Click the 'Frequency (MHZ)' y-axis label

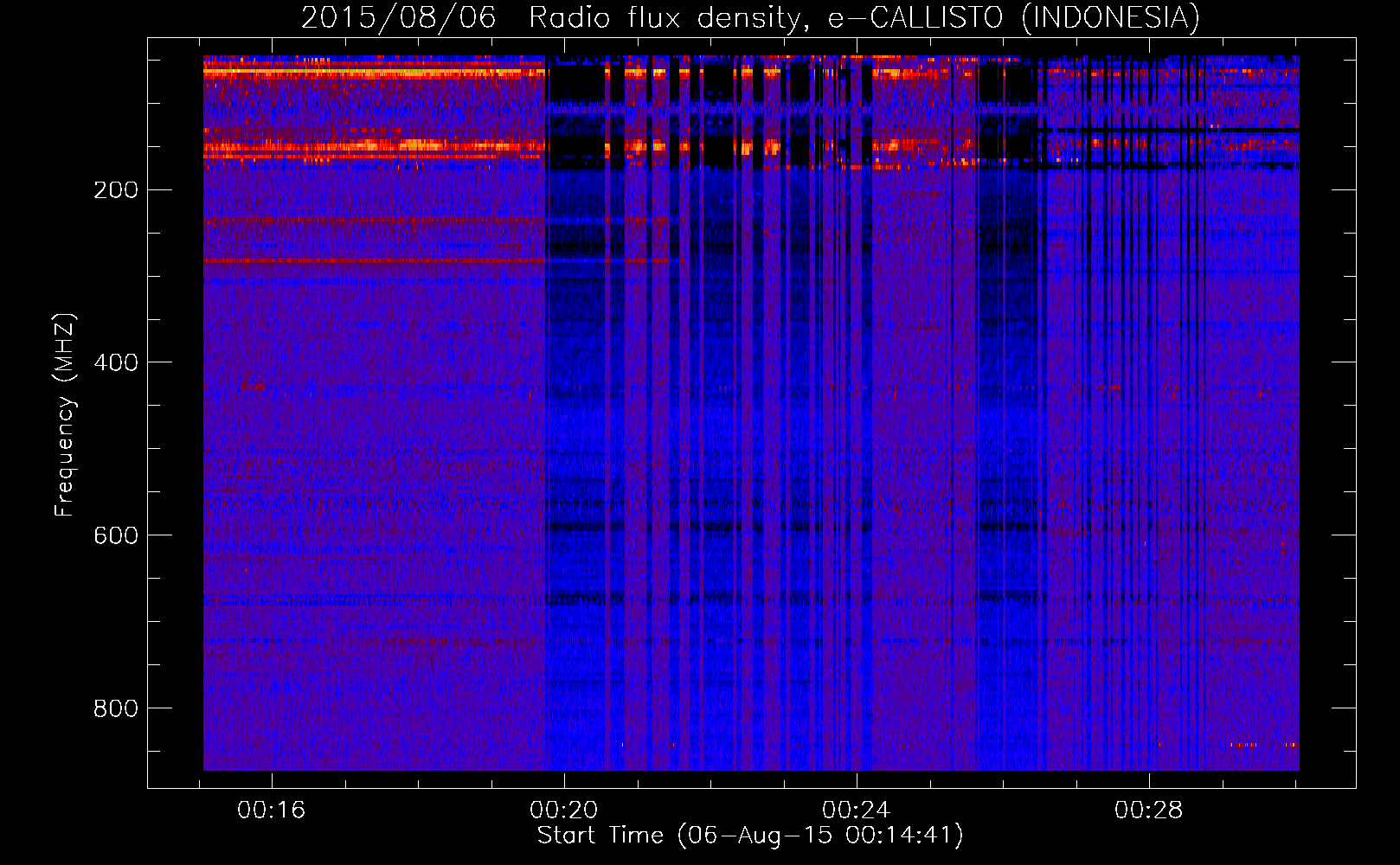coord(65,415)
